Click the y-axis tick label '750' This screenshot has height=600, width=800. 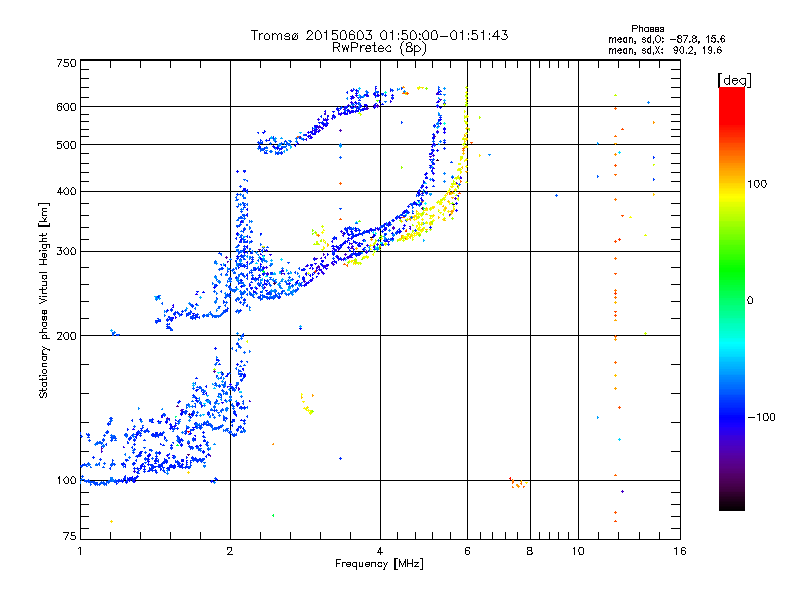click(66, 63)
